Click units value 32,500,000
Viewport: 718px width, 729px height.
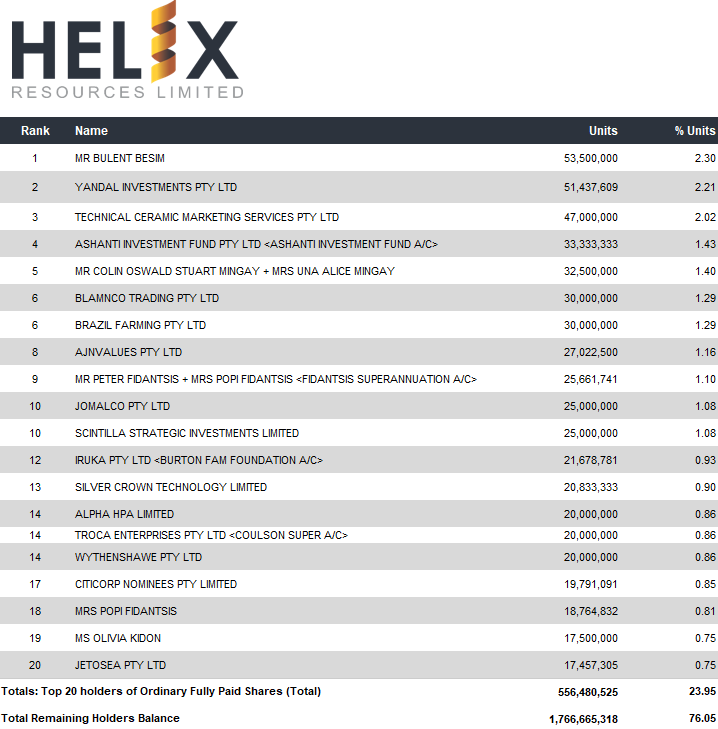tap(591, 271)
